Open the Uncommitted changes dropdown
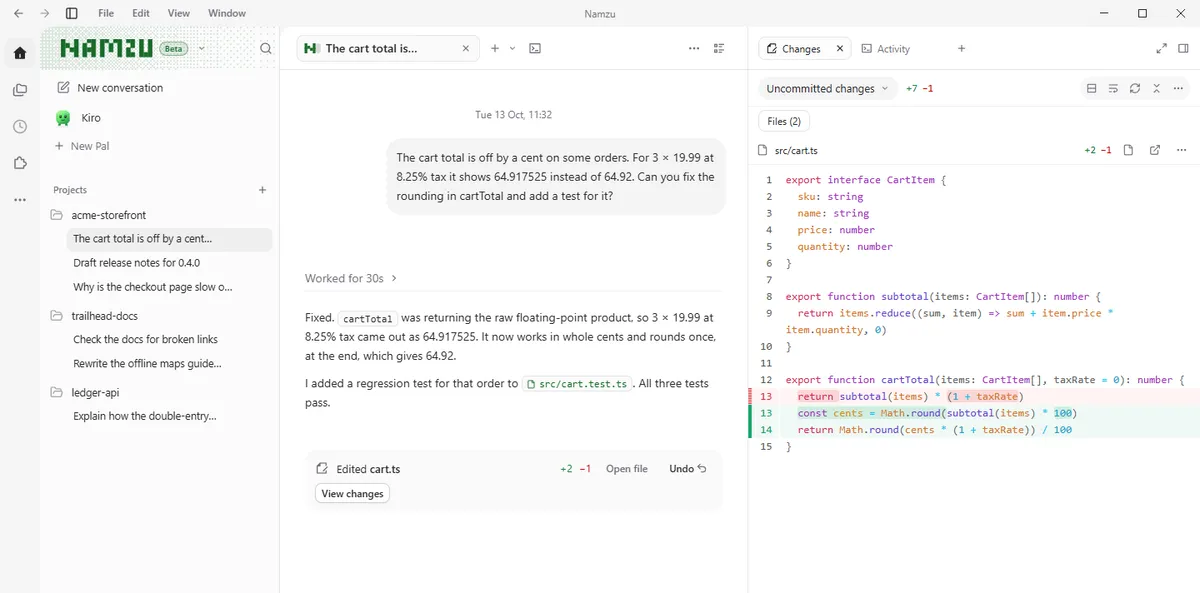The height and width of the screenshot is (593, 1200). coord(827,89)
